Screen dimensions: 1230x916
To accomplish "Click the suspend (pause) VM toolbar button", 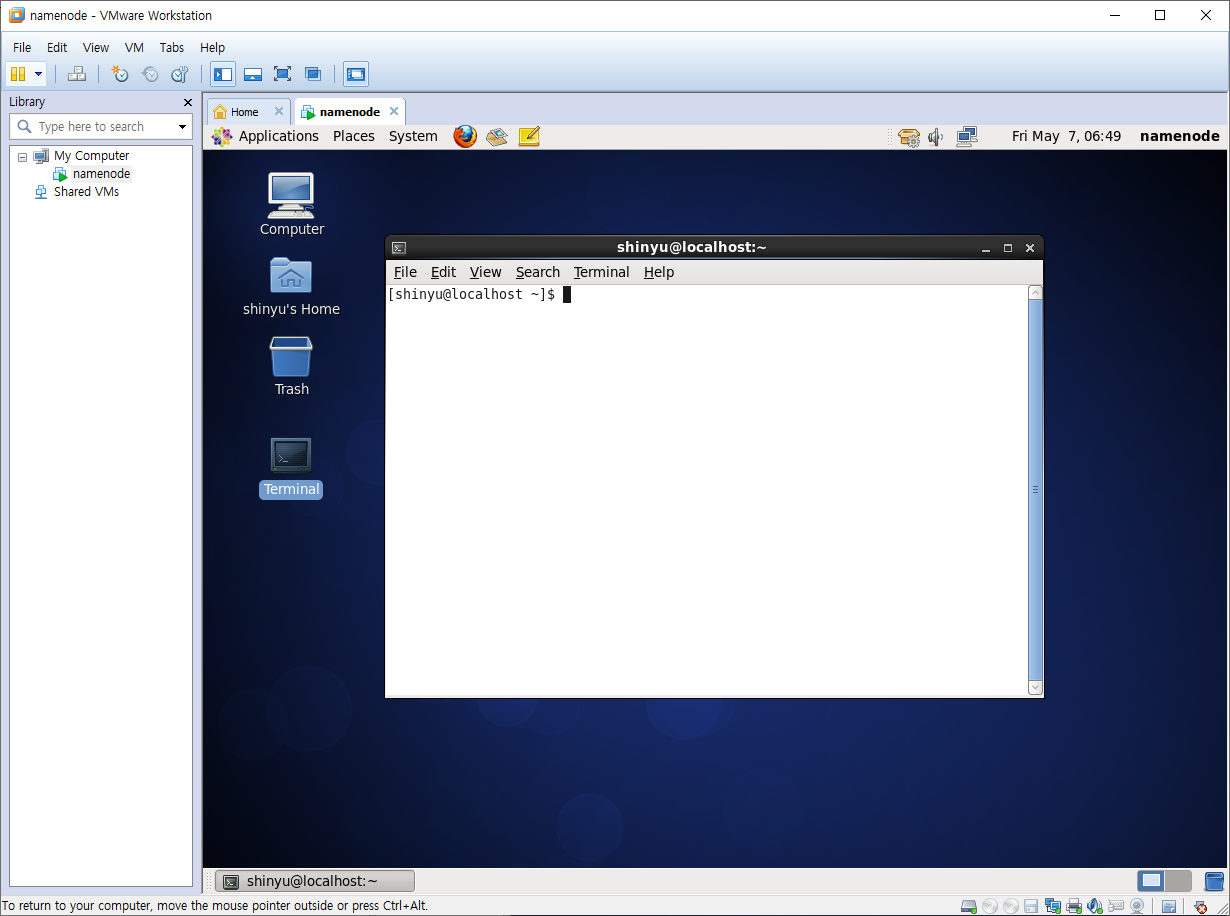I will (18, 74).
